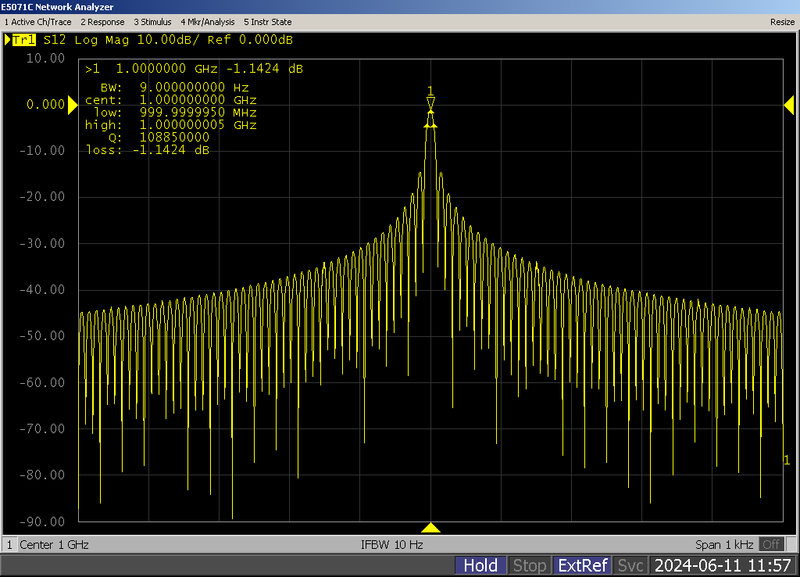Click the Span 1 kHz field

click(726, 545)
